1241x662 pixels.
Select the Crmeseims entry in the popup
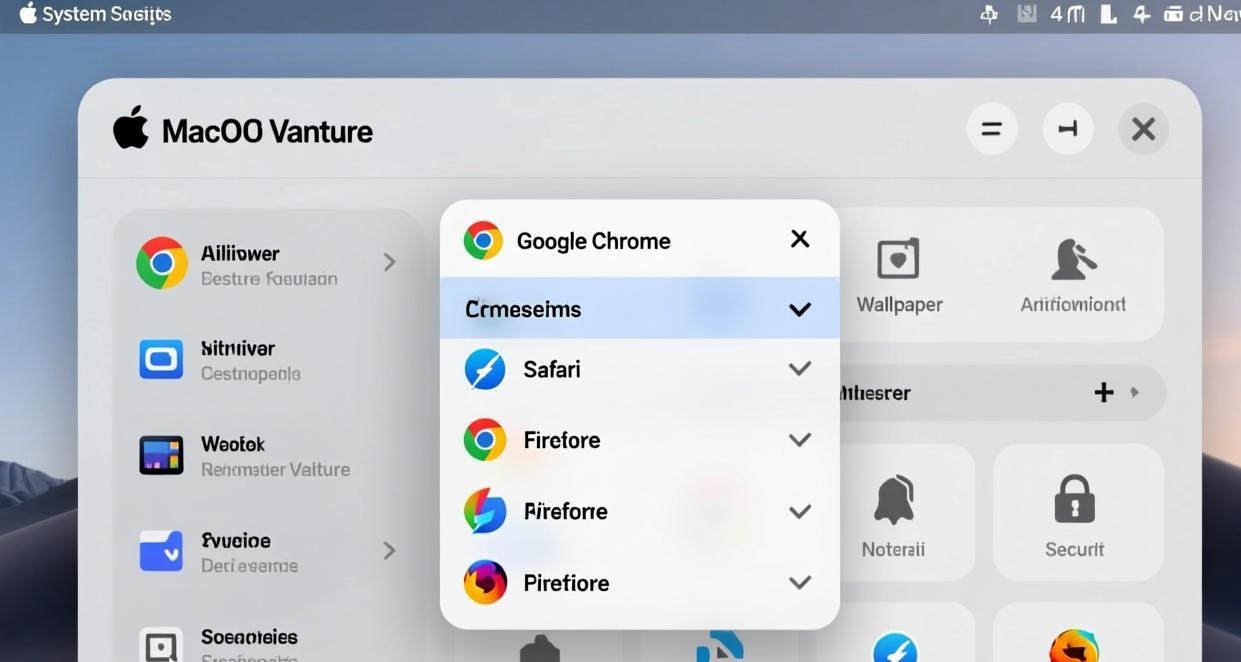tap(640, 308)
